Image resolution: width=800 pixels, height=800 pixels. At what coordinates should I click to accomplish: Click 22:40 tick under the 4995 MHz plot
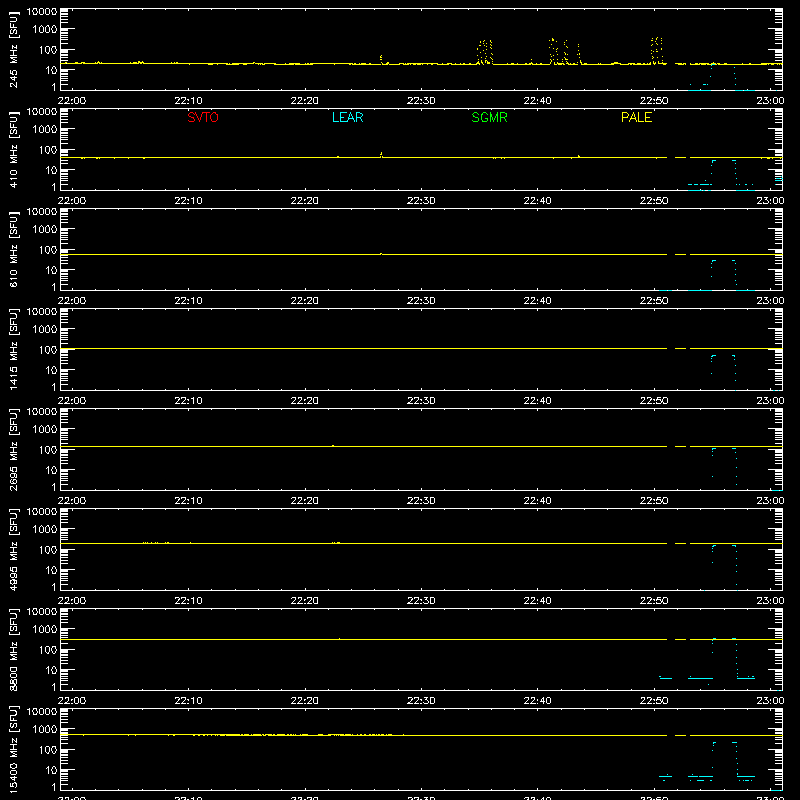[537, 601]
